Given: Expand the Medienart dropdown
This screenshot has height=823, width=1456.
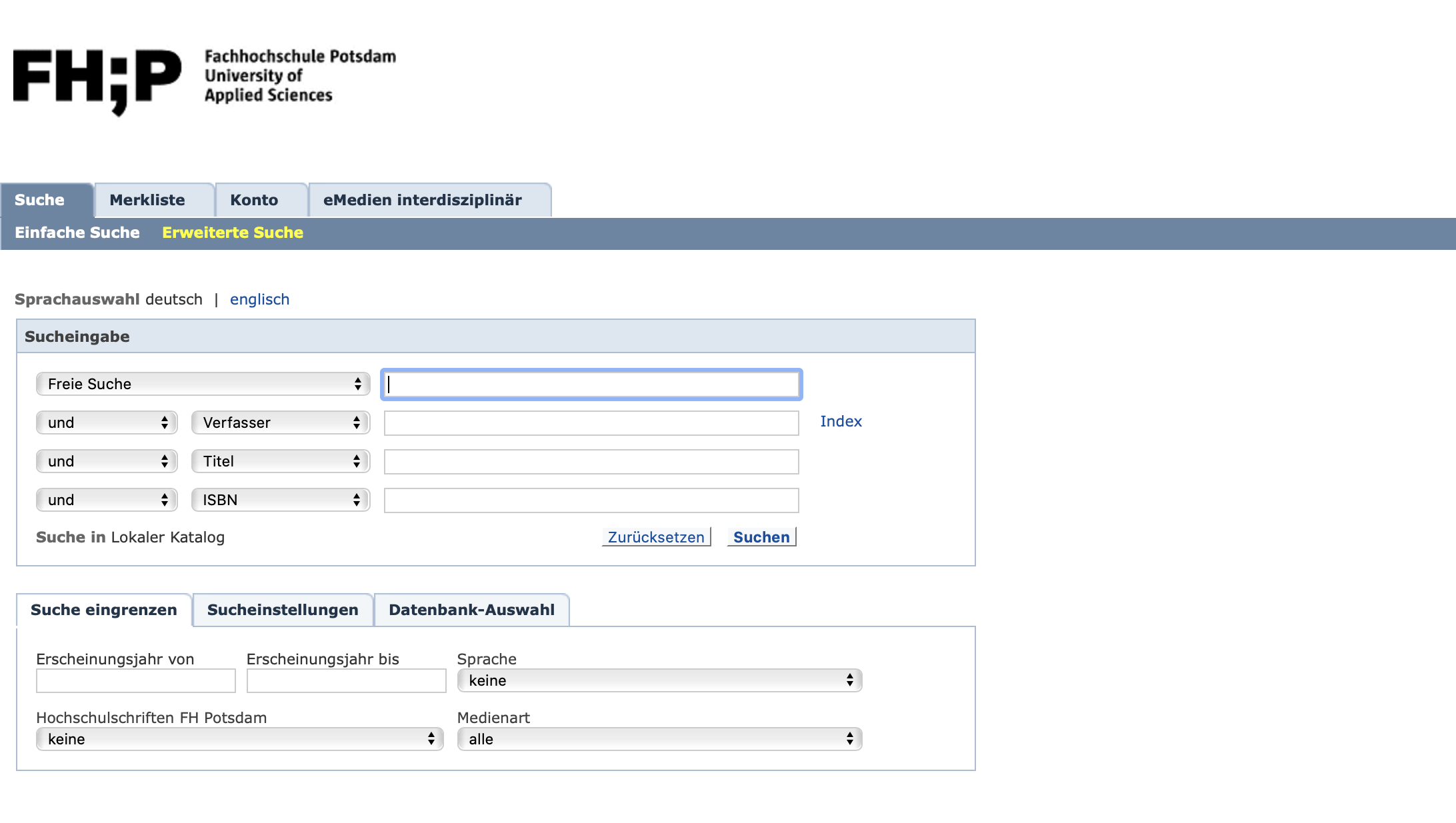Looking at the screenshot, I should 659,739.
